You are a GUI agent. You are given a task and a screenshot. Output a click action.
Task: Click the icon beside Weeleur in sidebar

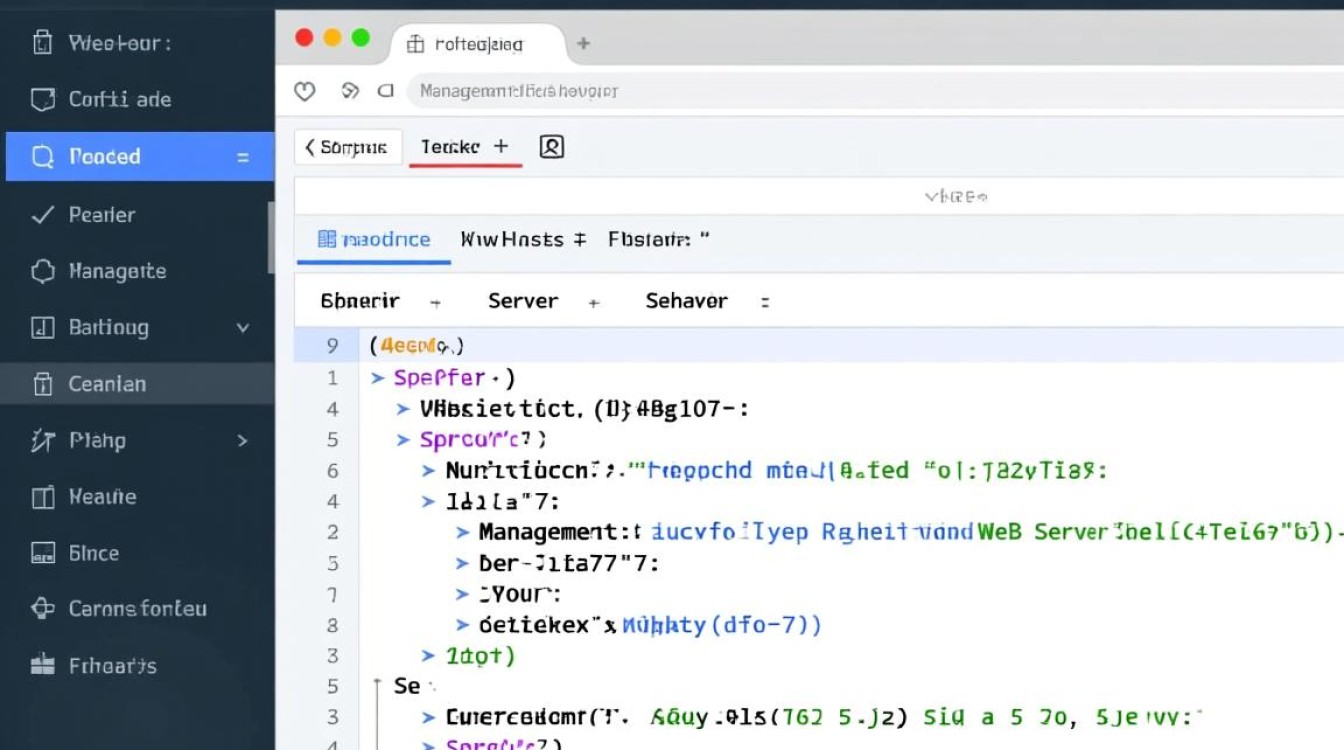[42, 43]
